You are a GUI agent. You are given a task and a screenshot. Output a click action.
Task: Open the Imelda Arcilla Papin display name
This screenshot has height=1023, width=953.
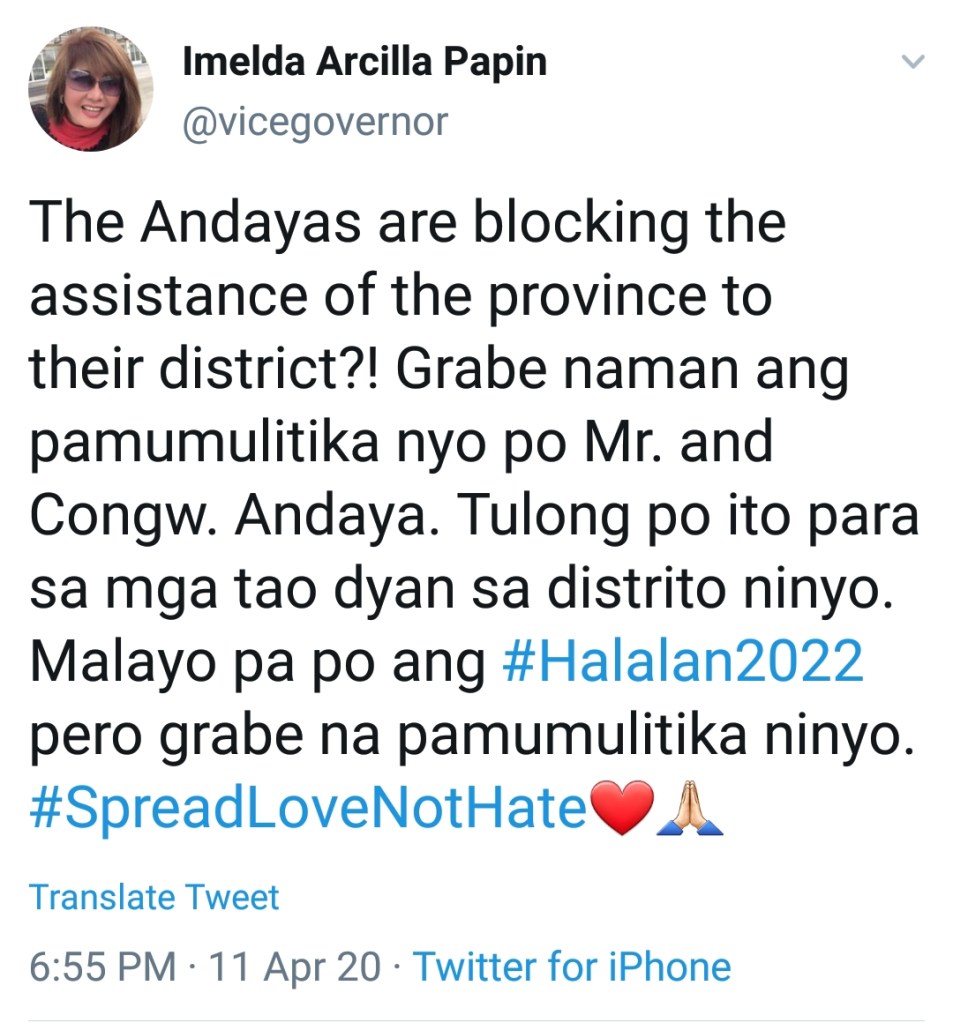coord(365,63)
